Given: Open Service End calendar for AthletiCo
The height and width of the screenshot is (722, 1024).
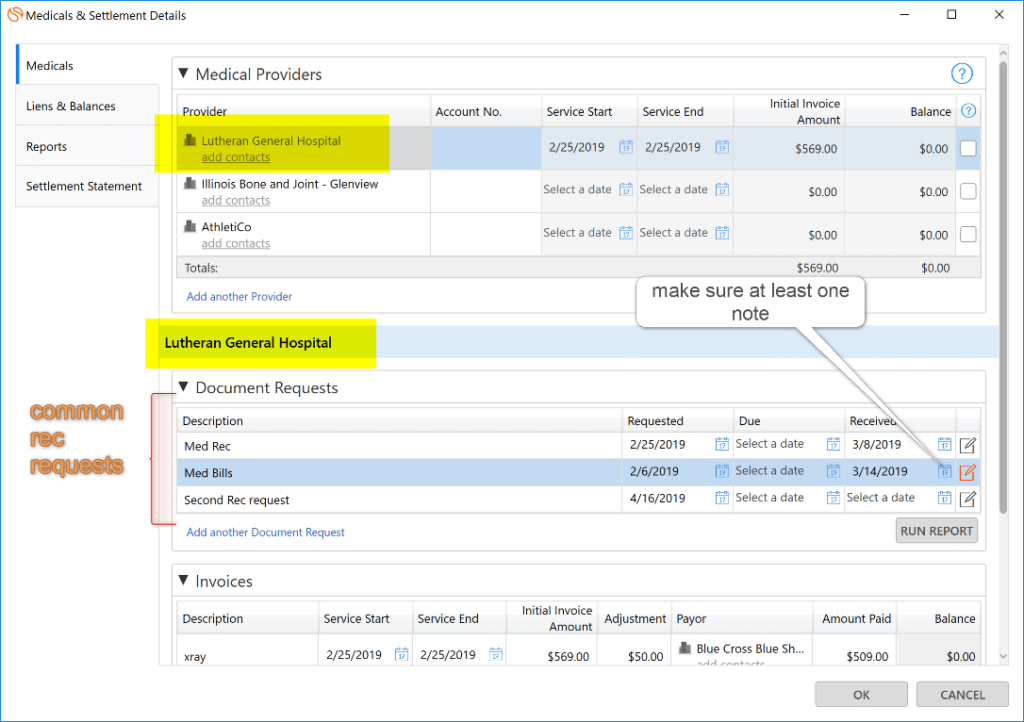Looking at the screenshot, I should (722, 232).
